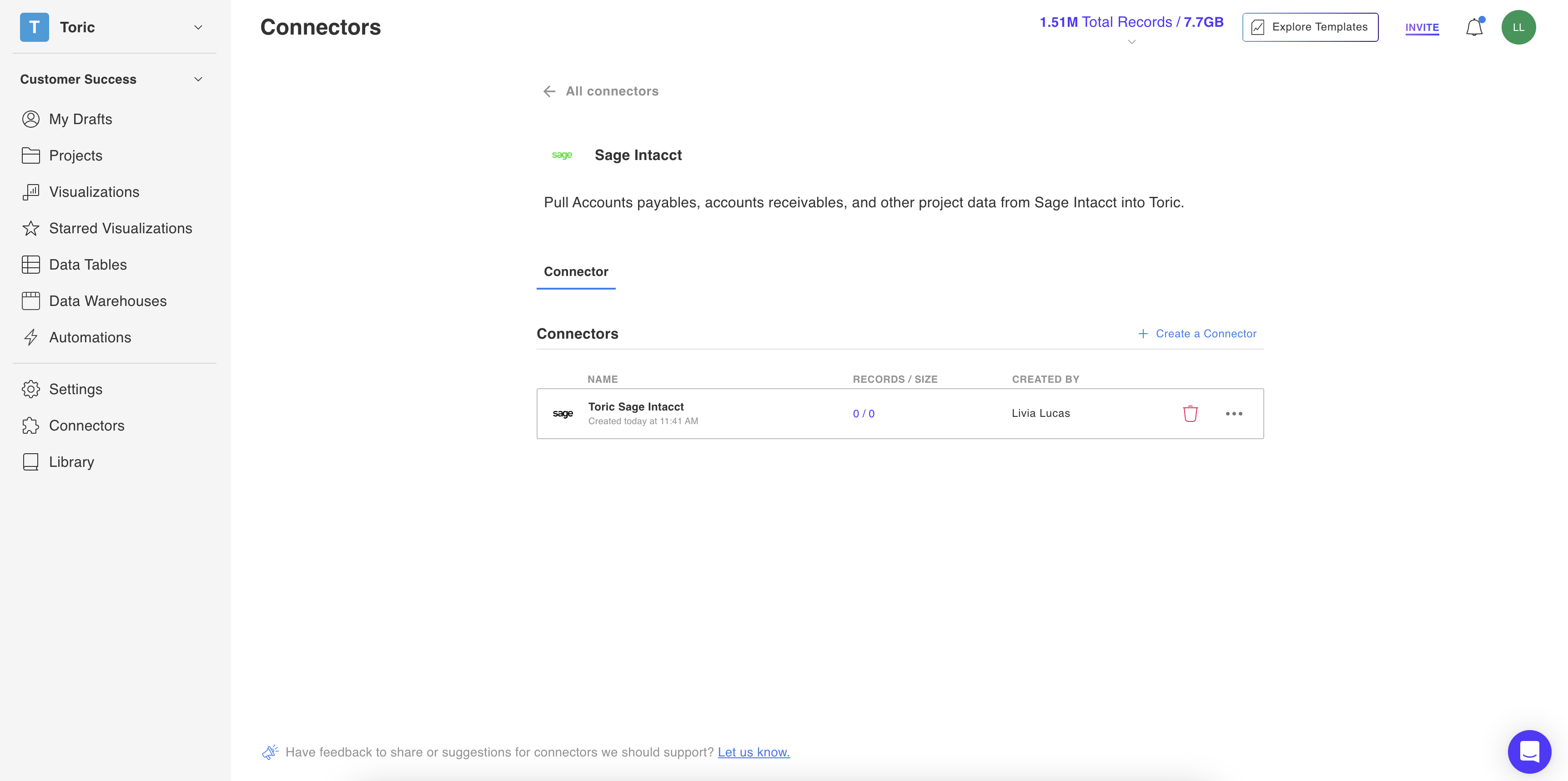
Task: Click the Total Records usage summary
Action: point(1131,23)
